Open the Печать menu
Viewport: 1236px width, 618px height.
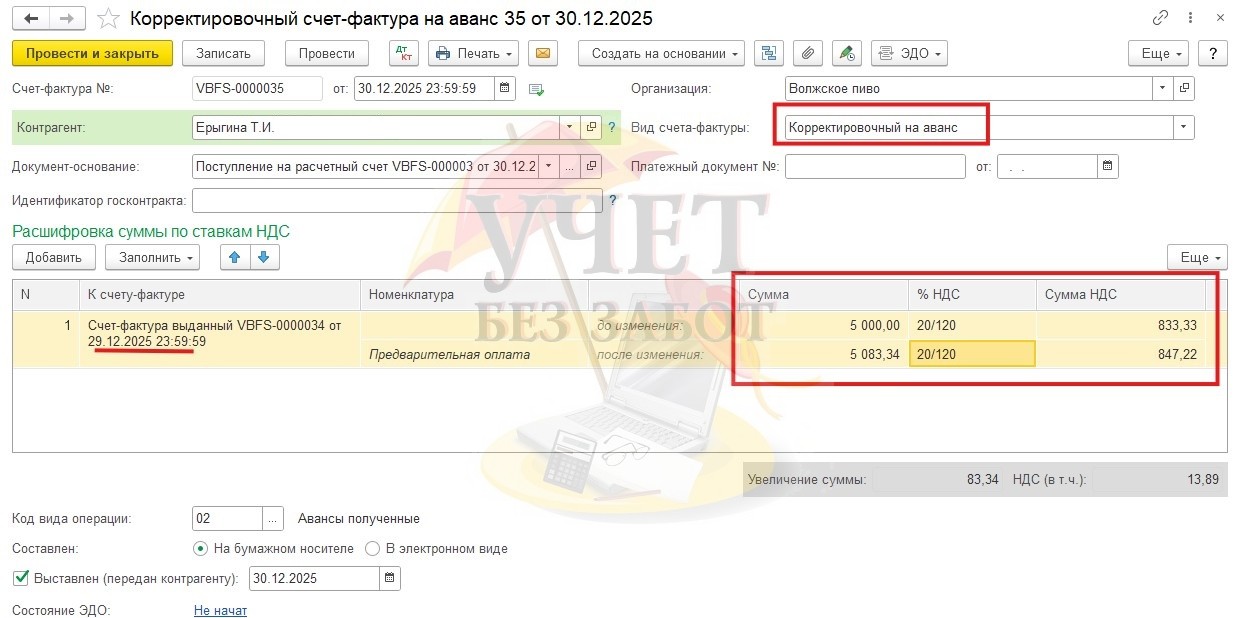click(x=473, y=53)
